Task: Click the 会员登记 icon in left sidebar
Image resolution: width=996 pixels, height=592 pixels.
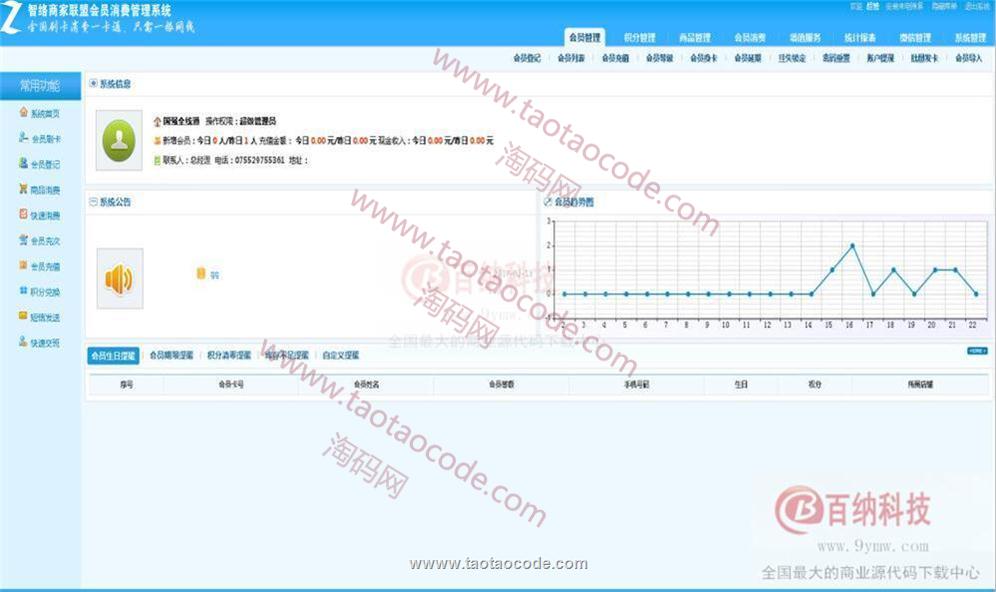Action: pyautogui.click(x=23, y=163)
